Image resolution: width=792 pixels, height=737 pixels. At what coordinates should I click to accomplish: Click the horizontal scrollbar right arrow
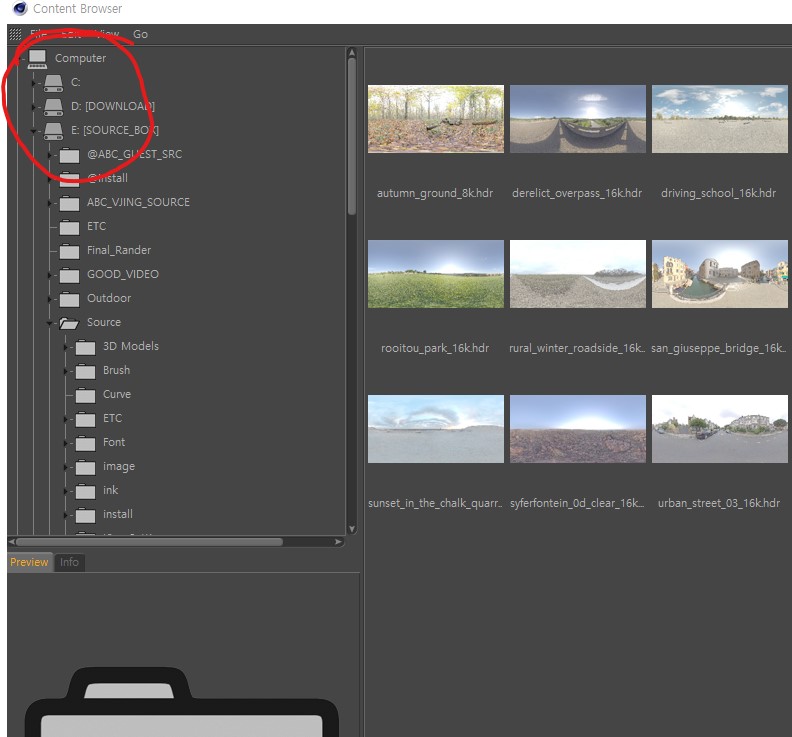338,542
